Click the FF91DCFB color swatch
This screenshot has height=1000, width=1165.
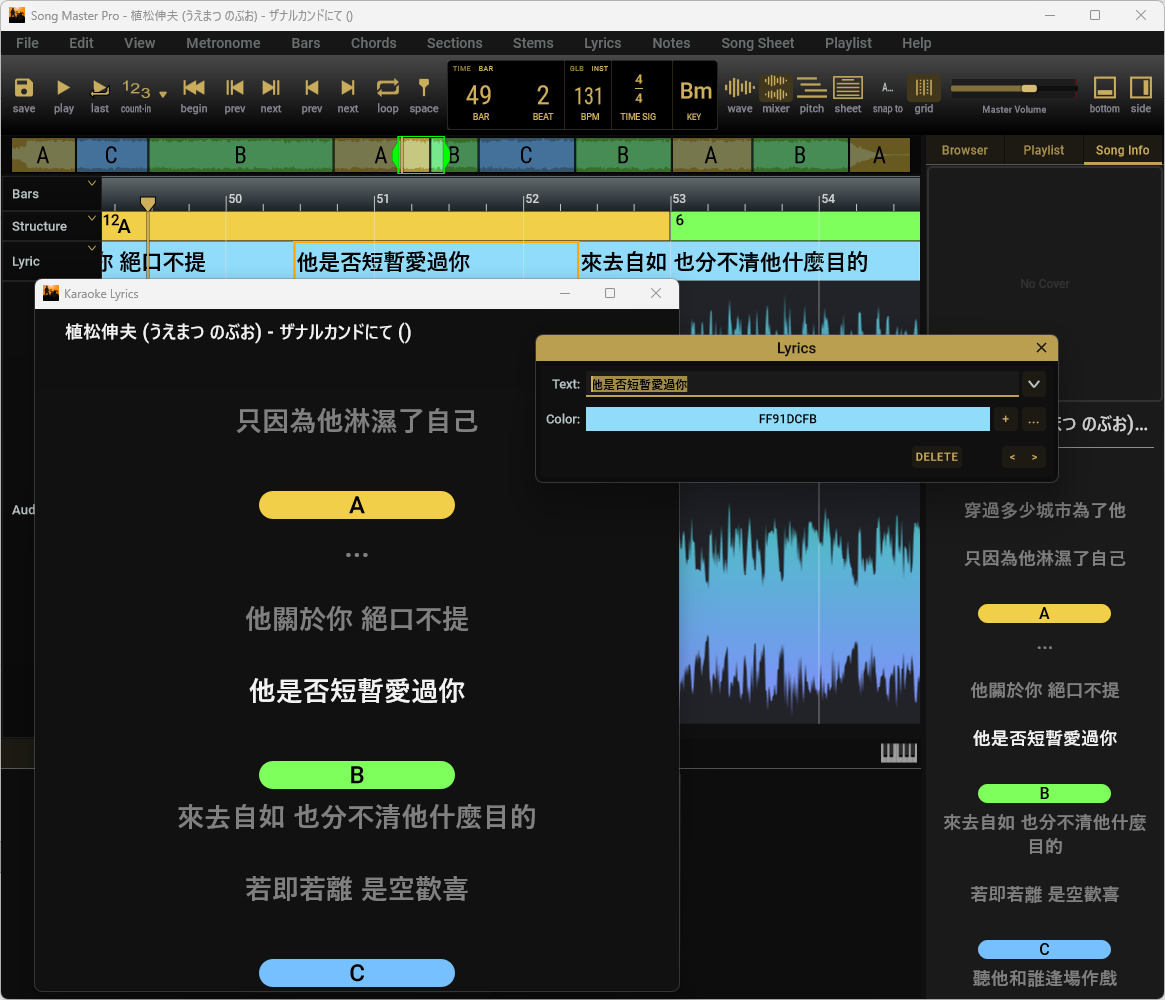(788, 419)
